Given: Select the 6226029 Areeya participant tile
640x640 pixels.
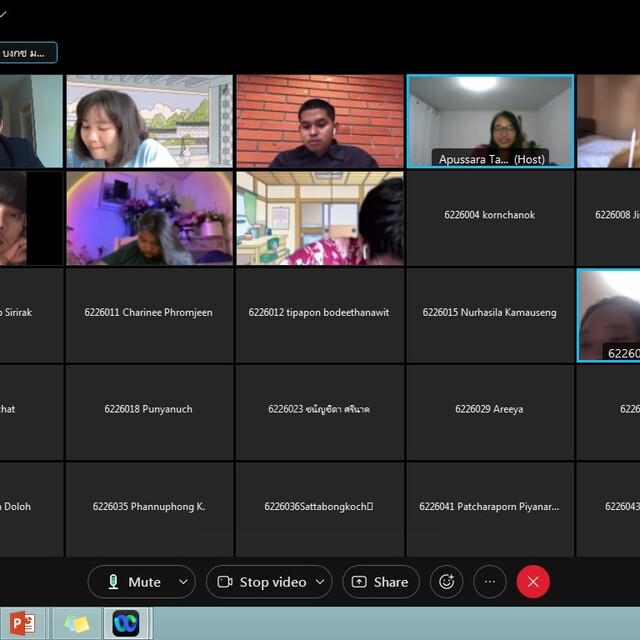Looking at the screenshot, I should (x=490, y=409).
